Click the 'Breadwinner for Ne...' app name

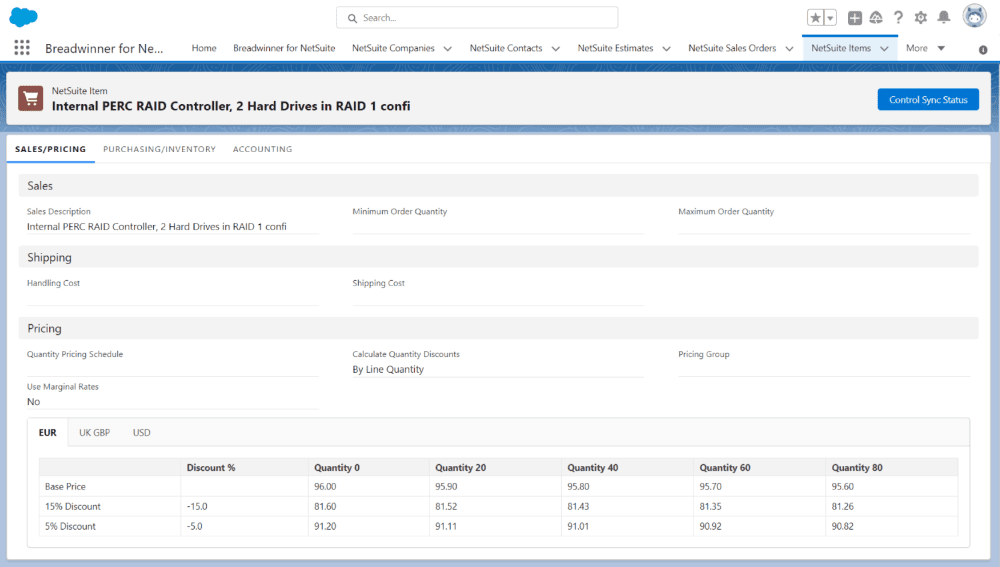click(104, 48)
